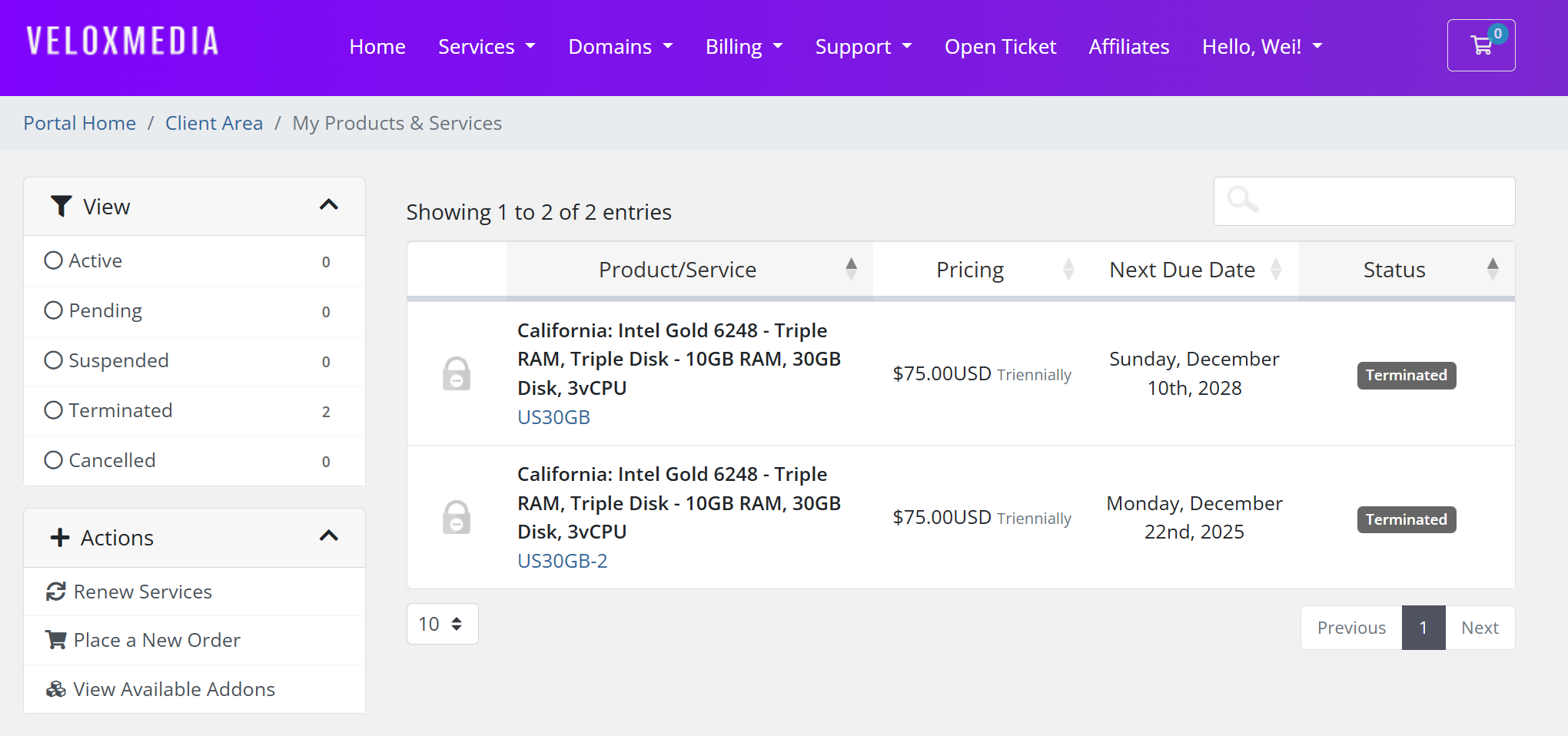
Task: Click the Renew Services refresh icon
Action: (56, 592)
